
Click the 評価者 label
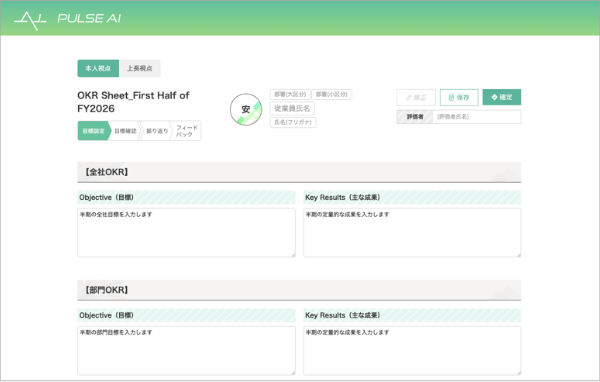(415, 117)
